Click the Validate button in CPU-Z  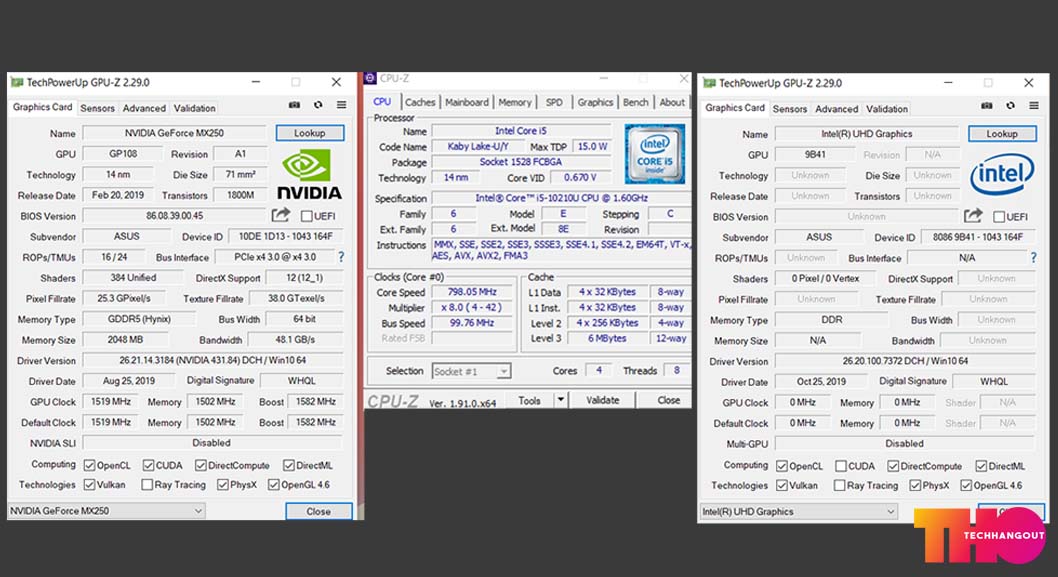click(x=603, y=400)
